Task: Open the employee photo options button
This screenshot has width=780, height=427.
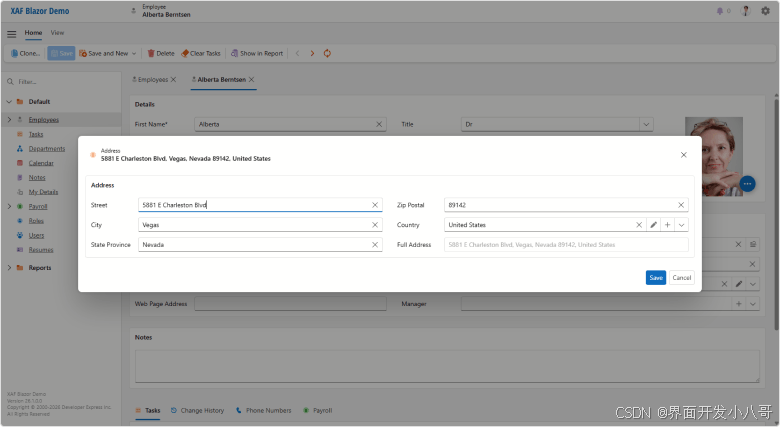Action: [747, 184]
